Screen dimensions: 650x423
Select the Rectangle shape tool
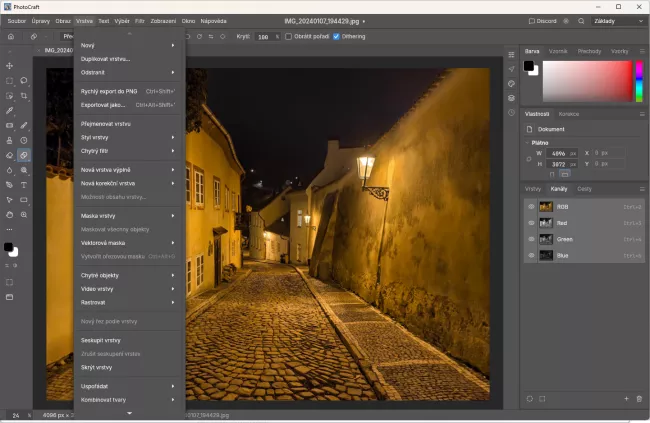point(24,200)
